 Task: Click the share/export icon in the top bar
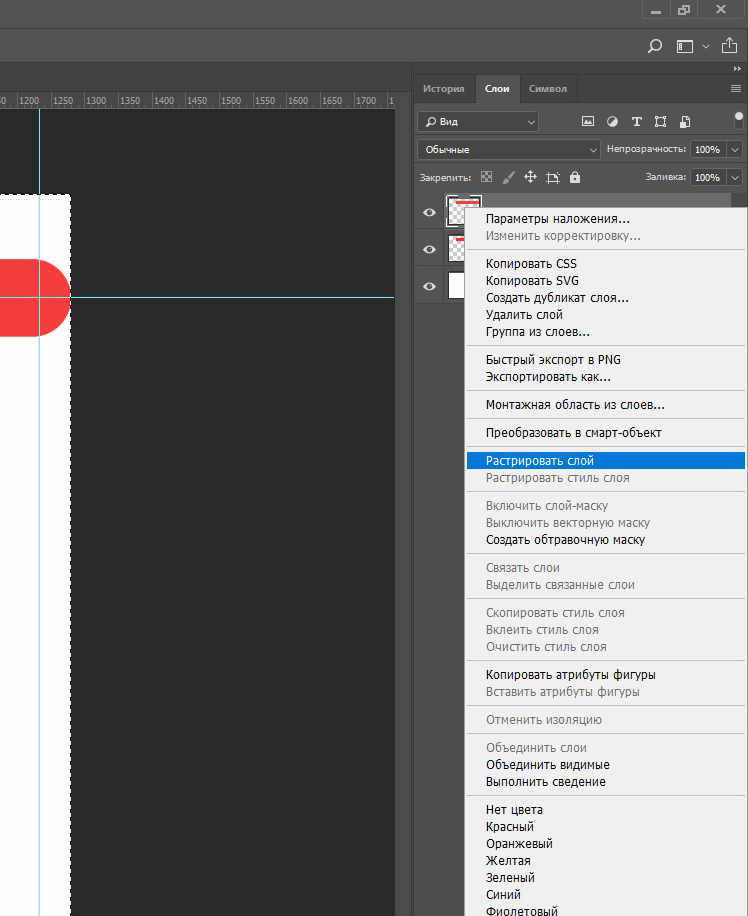730,45
